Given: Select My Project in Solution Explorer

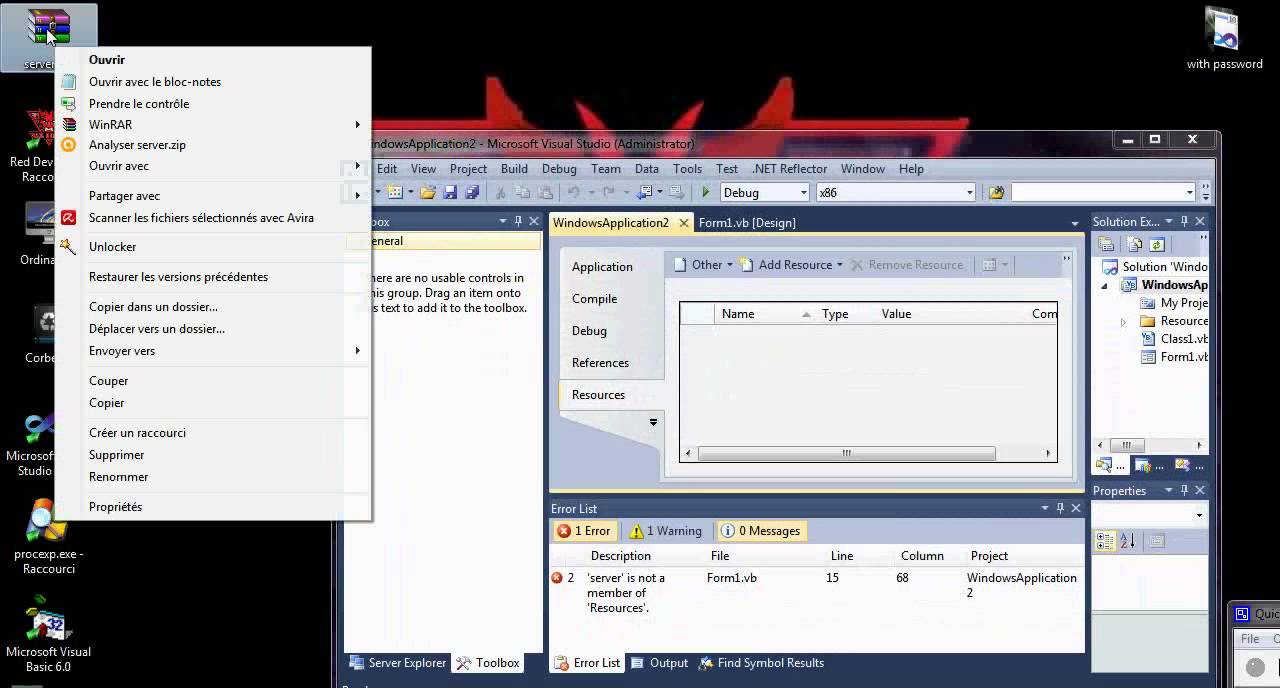Looking at the screenshot, I should point(1174,303).
